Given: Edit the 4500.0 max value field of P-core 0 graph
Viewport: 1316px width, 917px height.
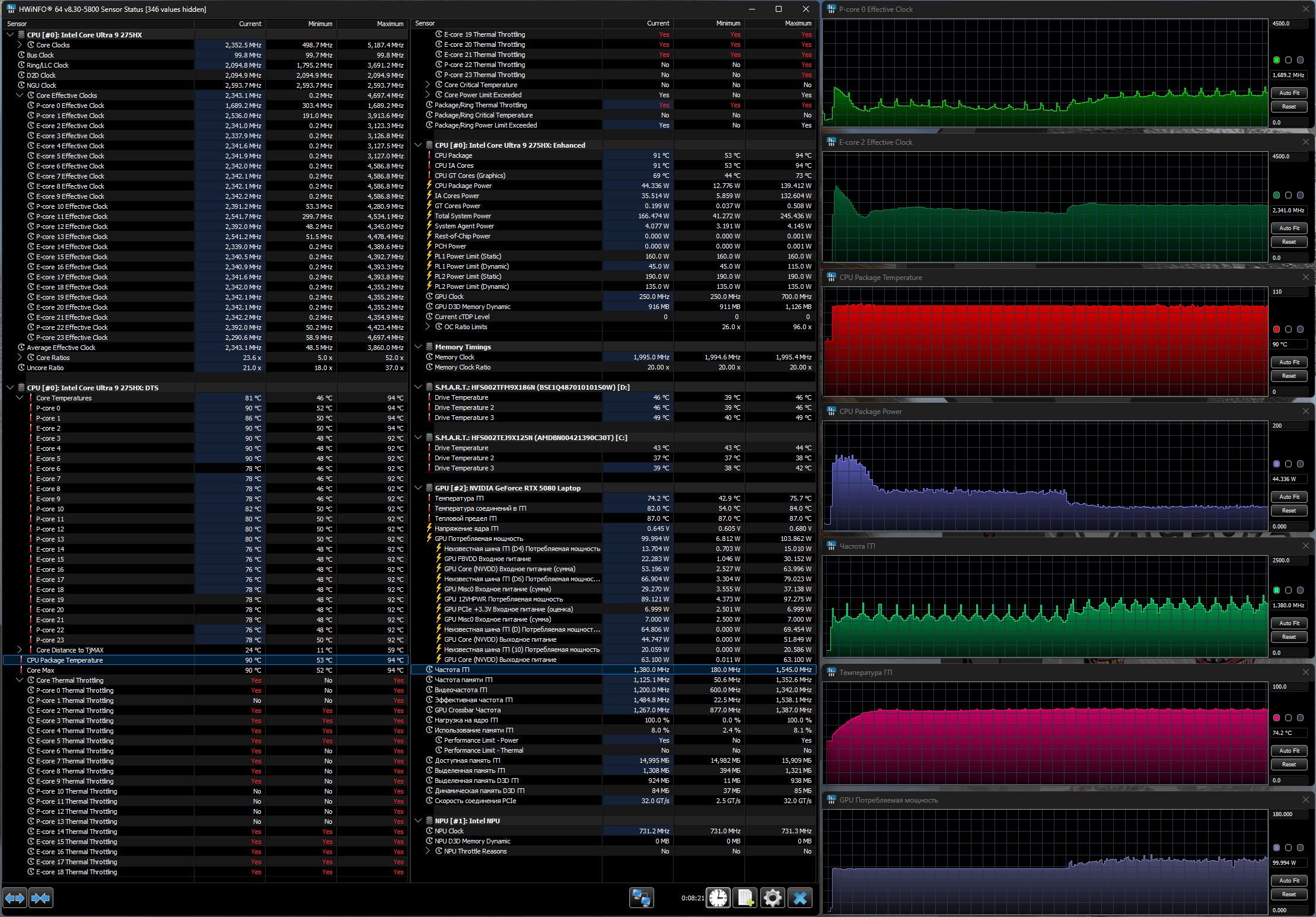Looking at the screenshot, I should [x=1288, y=24].
